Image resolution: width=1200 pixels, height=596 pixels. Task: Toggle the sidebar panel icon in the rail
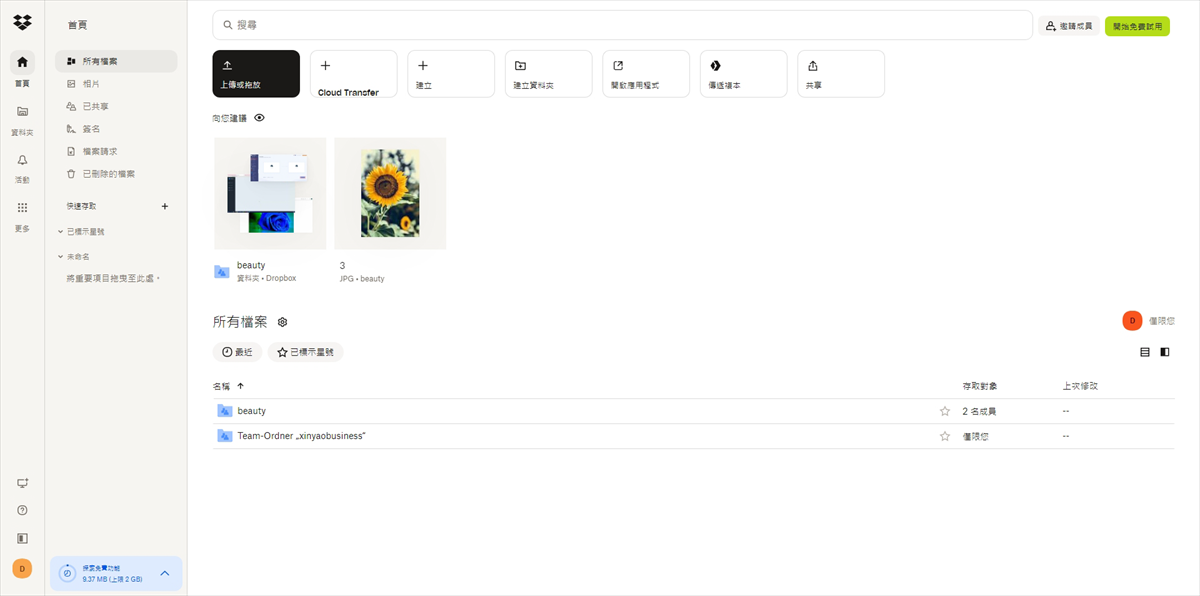coord(22,538)
